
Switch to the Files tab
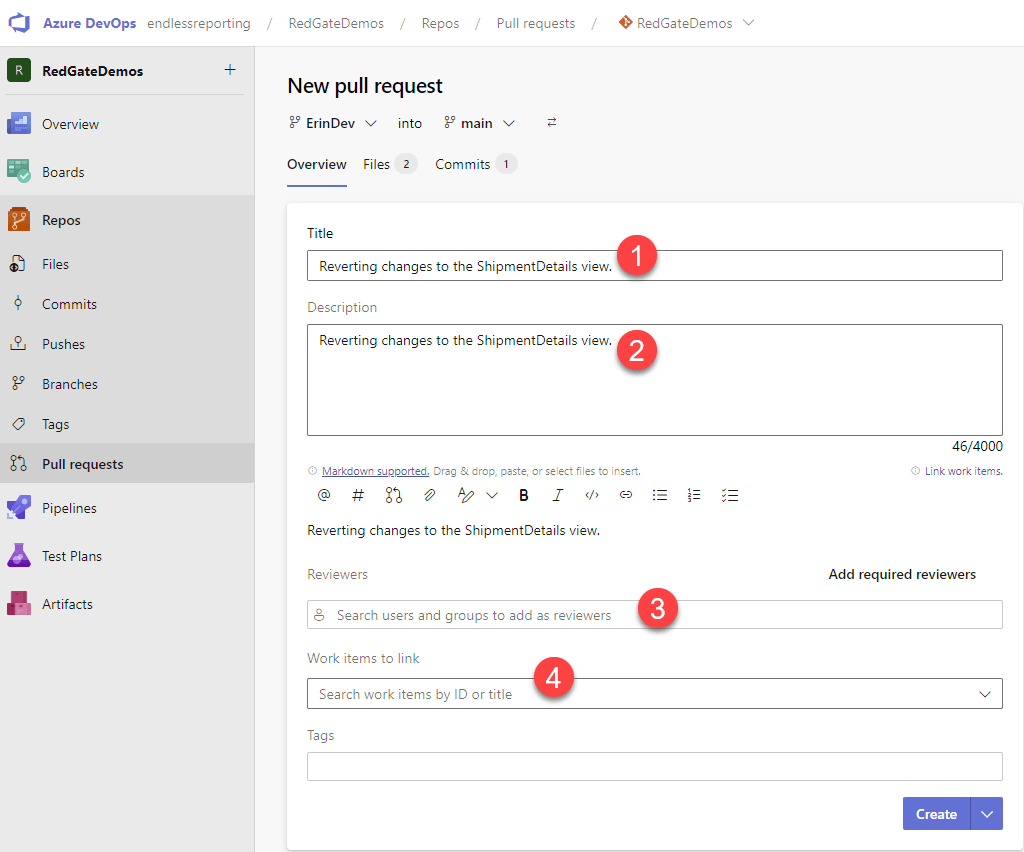389,164
